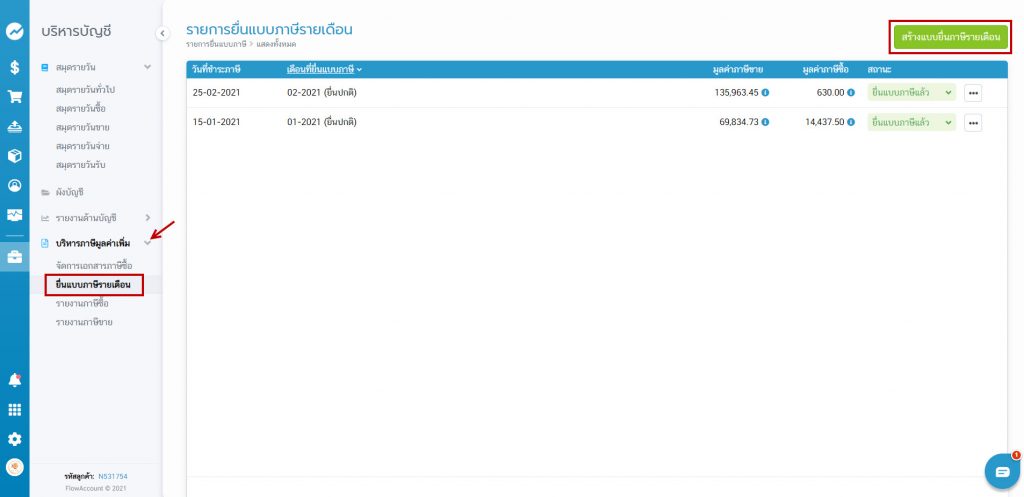Open ผังบัญชี menu item

click(70, 193)
